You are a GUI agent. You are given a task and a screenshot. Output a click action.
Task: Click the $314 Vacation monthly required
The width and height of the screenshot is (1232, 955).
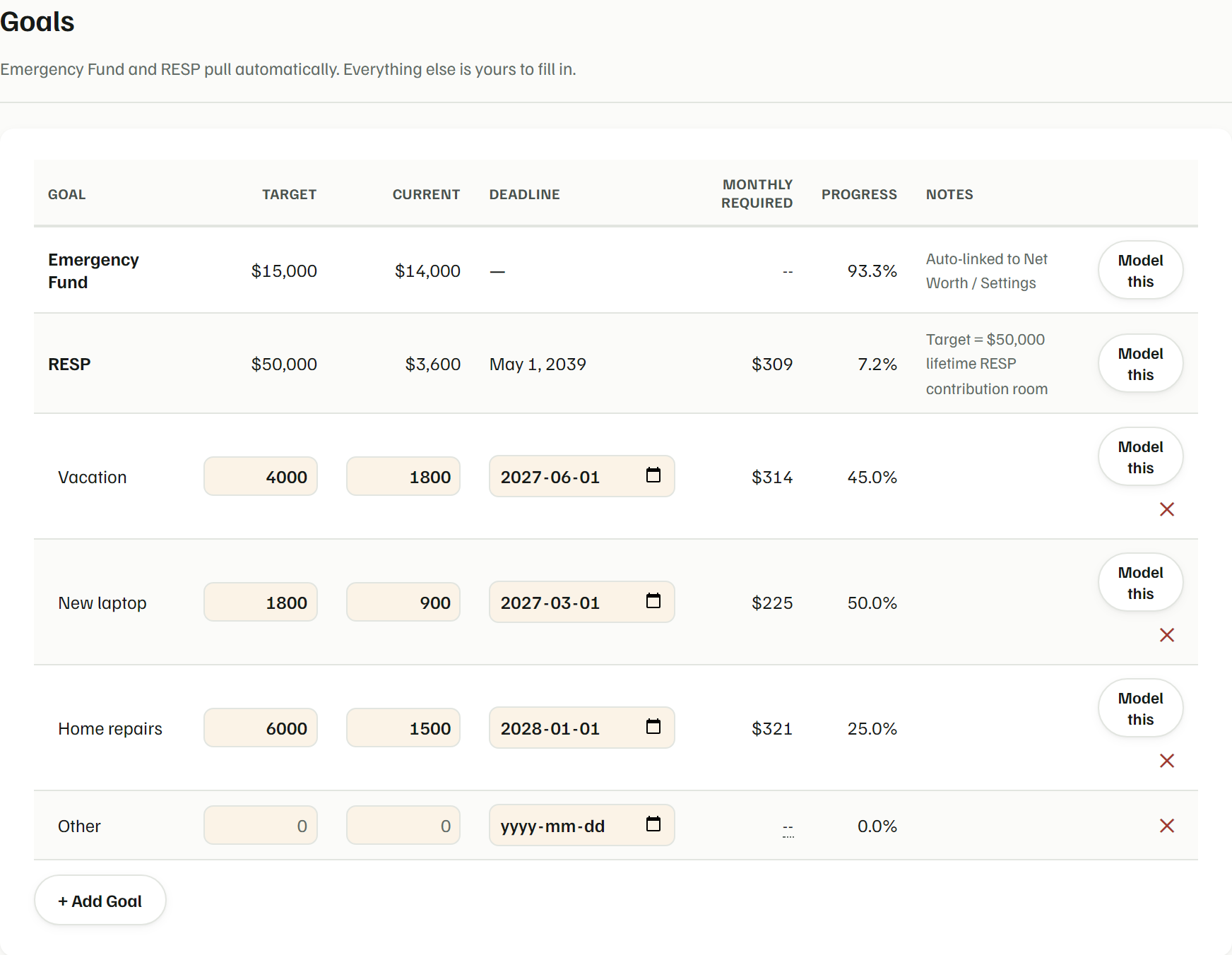pyautogui.click(x=772, y=477)
